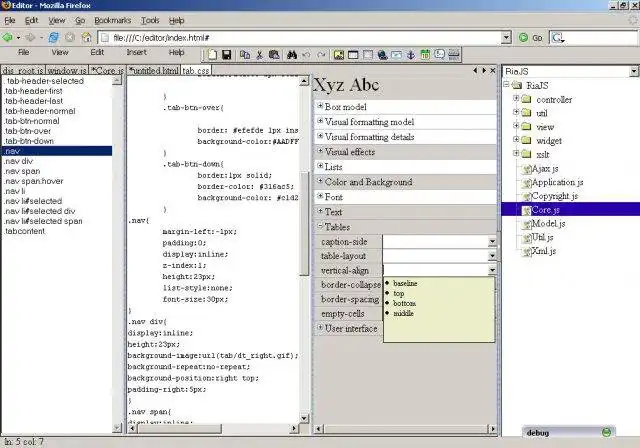640x448 pixels.
Task: Click the Copy icon in editor toolbar
Action: pos(245,54)
